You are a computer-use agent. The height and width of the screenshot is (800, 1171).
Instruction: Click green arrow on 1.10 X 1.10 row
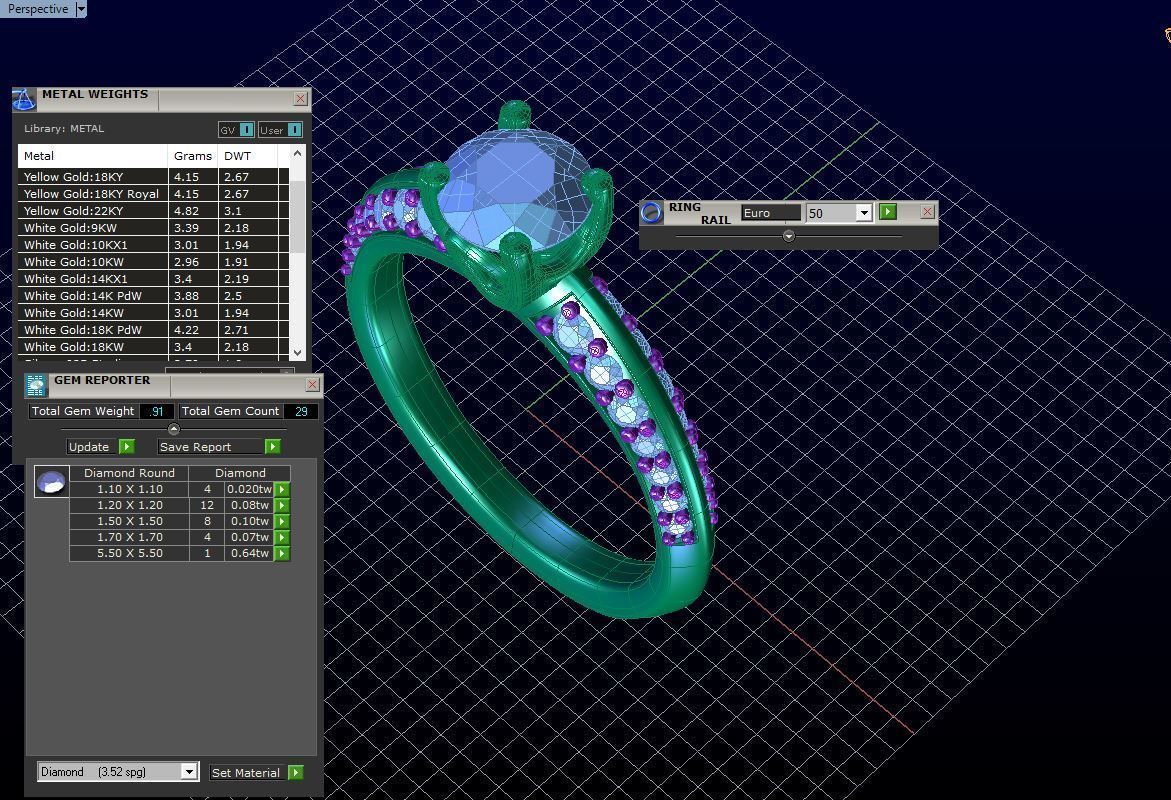click(282, 489)
